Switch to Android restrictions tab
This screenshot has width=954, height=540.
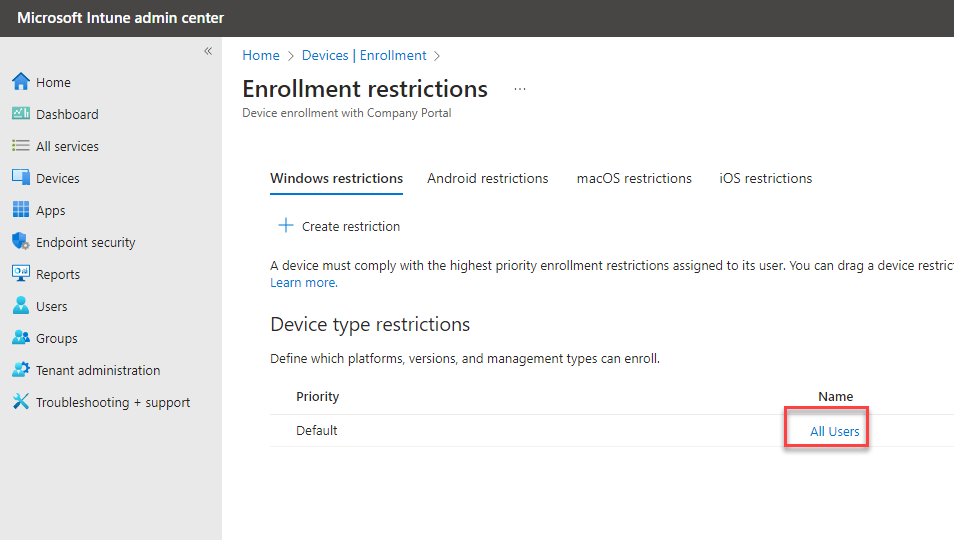pyautogui.click(x=487, y=178)
